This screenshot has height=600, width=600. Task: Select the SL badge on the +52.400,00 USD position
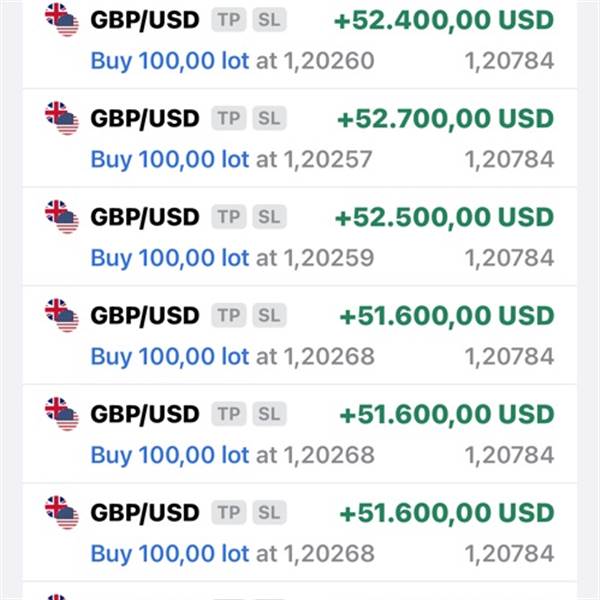point(269,20)
